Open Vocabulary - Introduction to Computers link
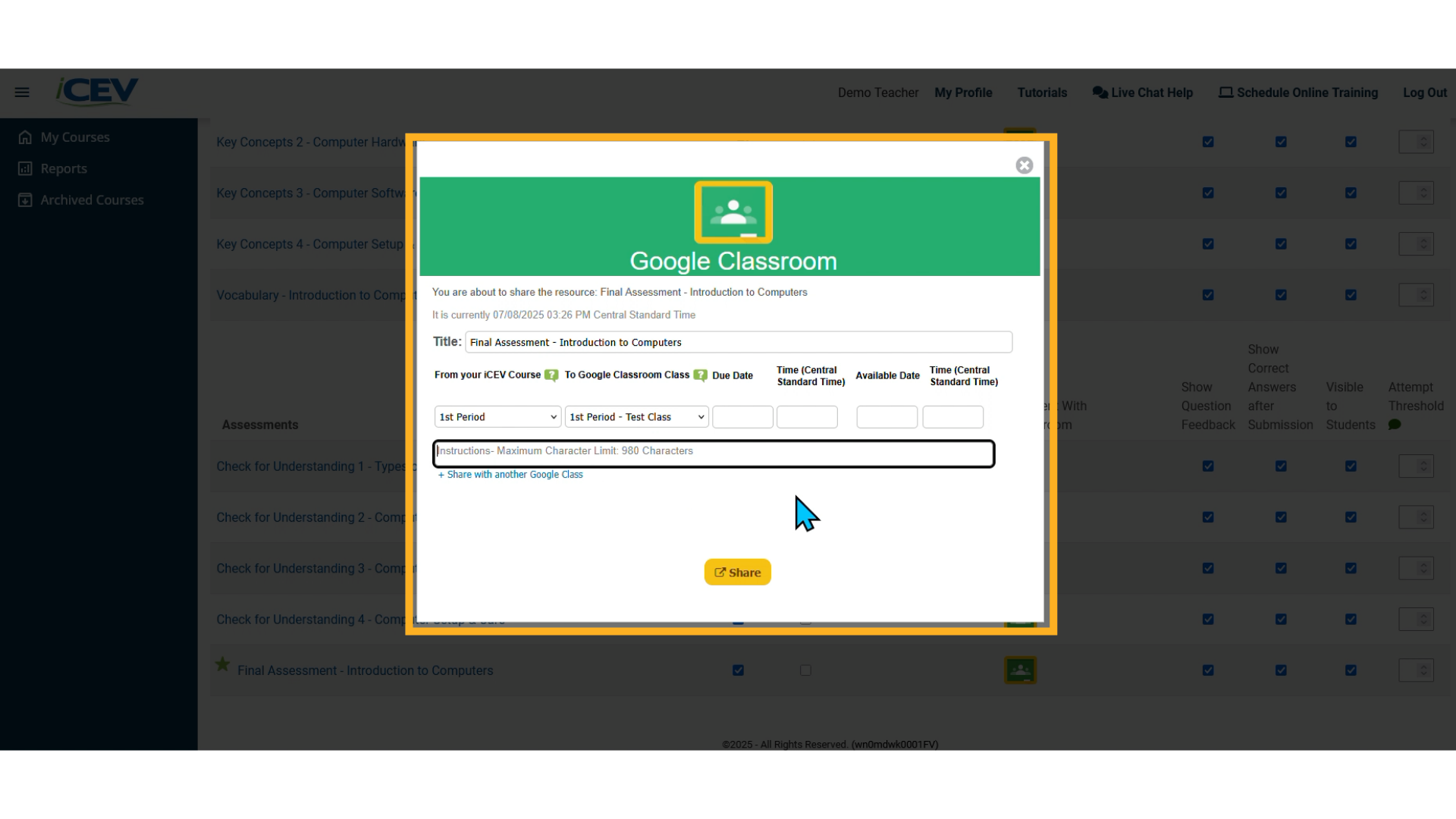1456x819 pixels. click(311, 295)
